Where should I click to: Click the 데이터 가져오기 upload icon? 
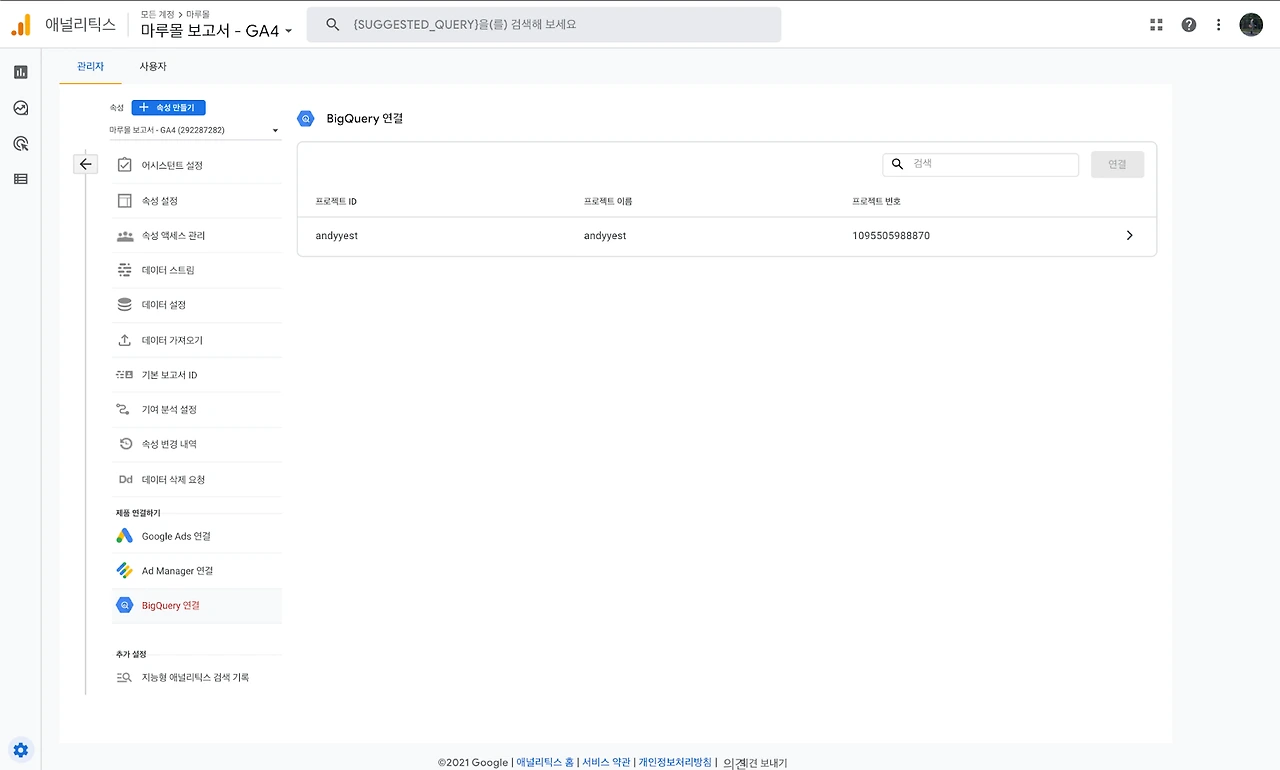pyautogui.click(x=125, y=340)
